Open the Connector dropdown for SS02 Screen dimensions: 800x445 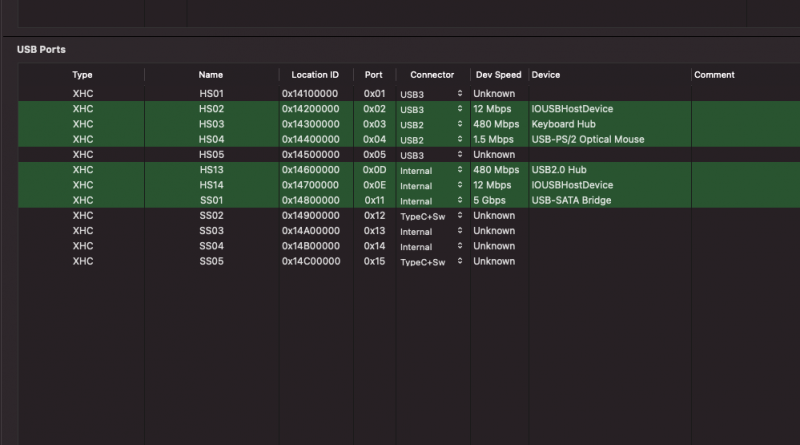click(460, 216)
